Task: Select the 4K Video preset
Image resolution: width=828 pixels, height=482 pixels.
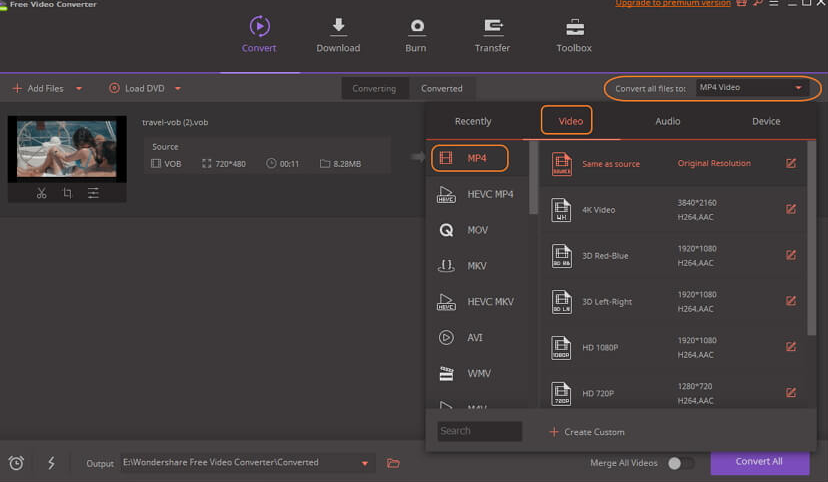Action: pyautogui.click(x=672, y=210)
